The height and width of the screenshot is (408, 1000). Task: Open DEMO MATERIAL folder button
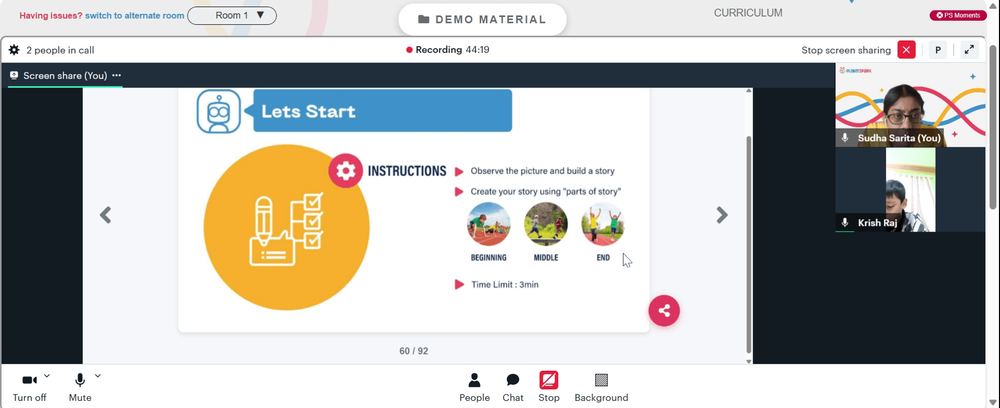pyautogui.click(x=482, y=19)
